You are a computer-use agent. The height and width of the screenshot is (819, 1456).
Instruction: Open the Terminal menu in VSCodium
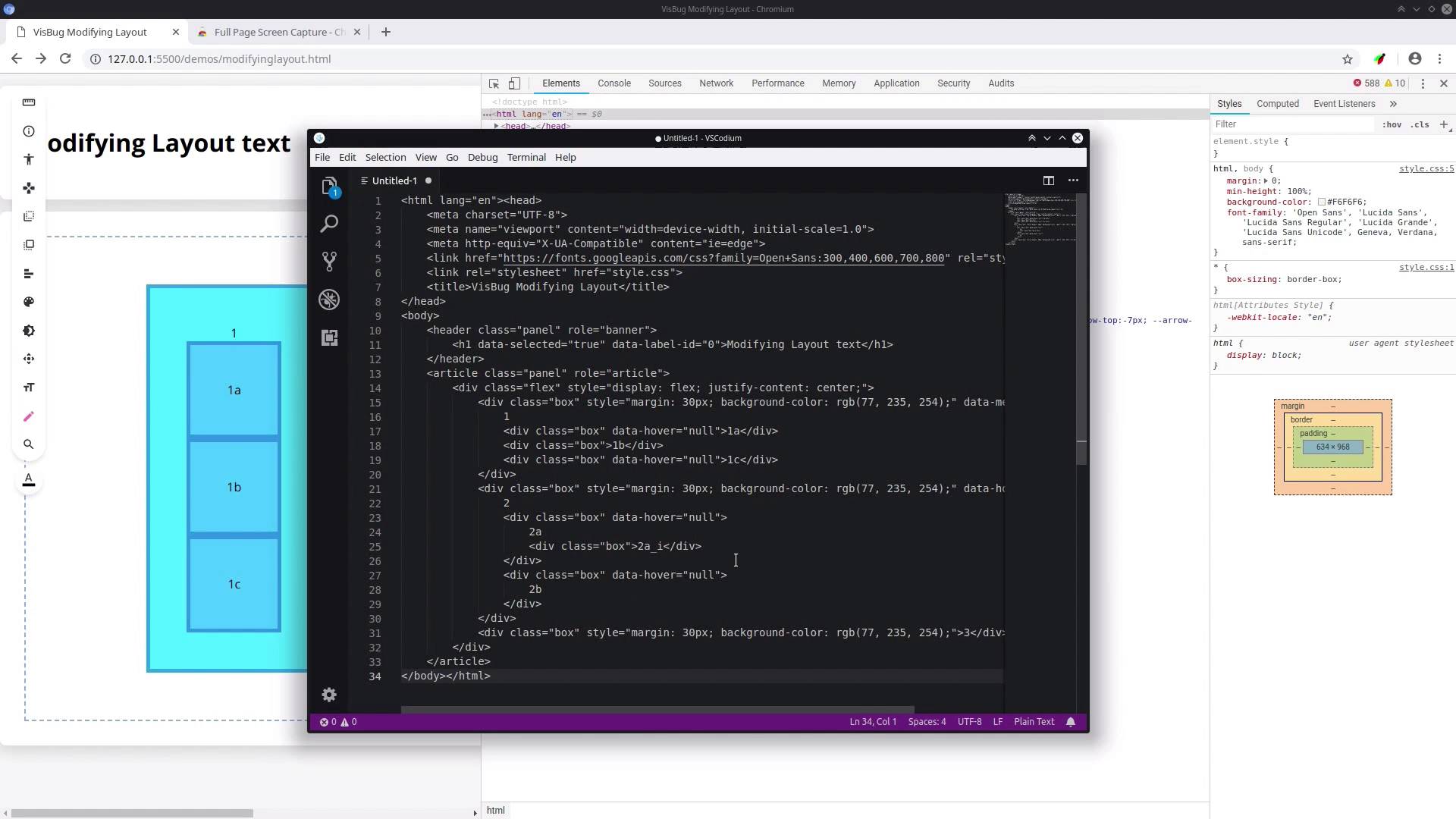pos(526,157)
